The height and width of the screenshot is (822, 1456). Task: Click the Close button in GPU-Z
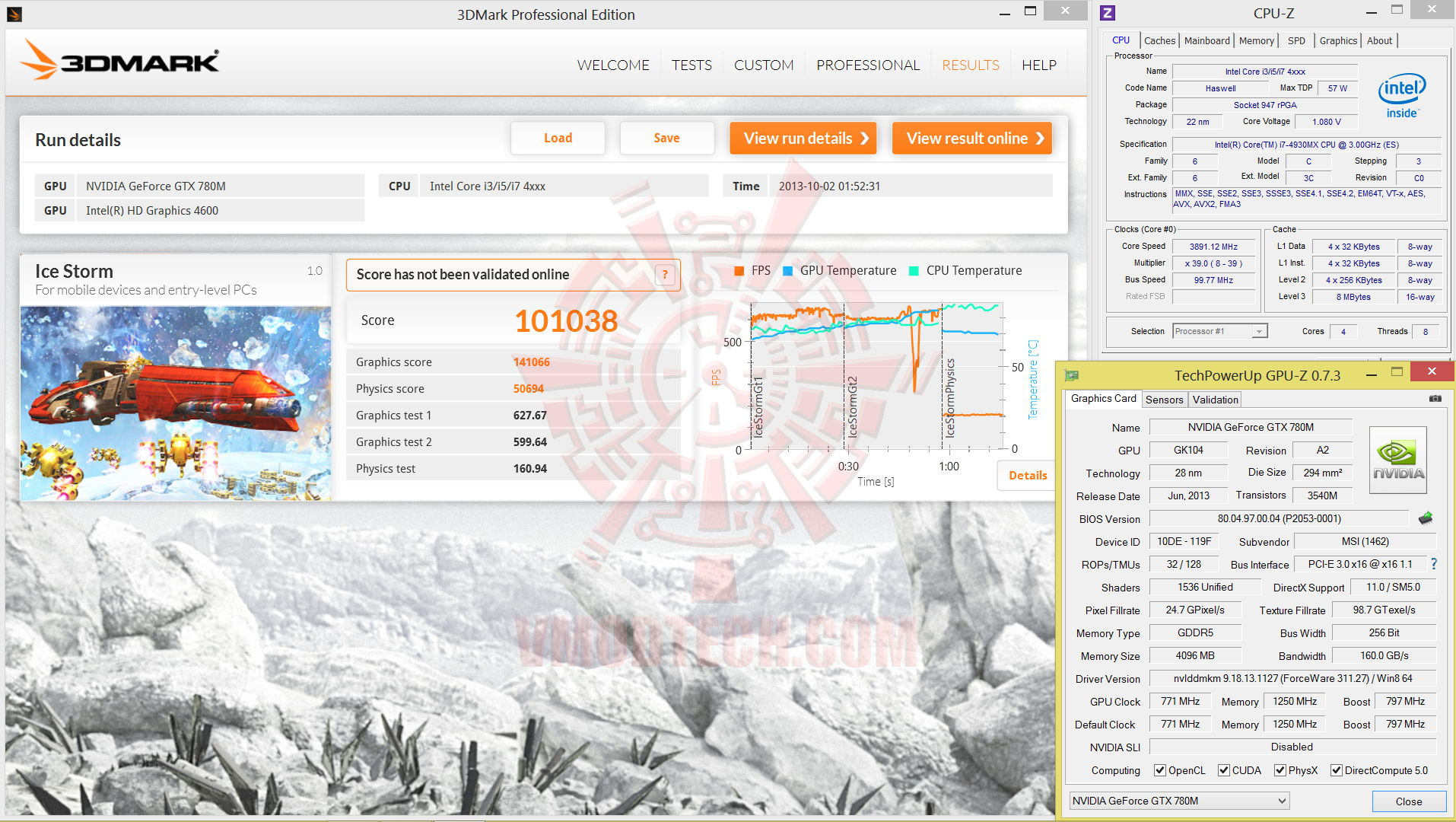[x=1408, y=801]
